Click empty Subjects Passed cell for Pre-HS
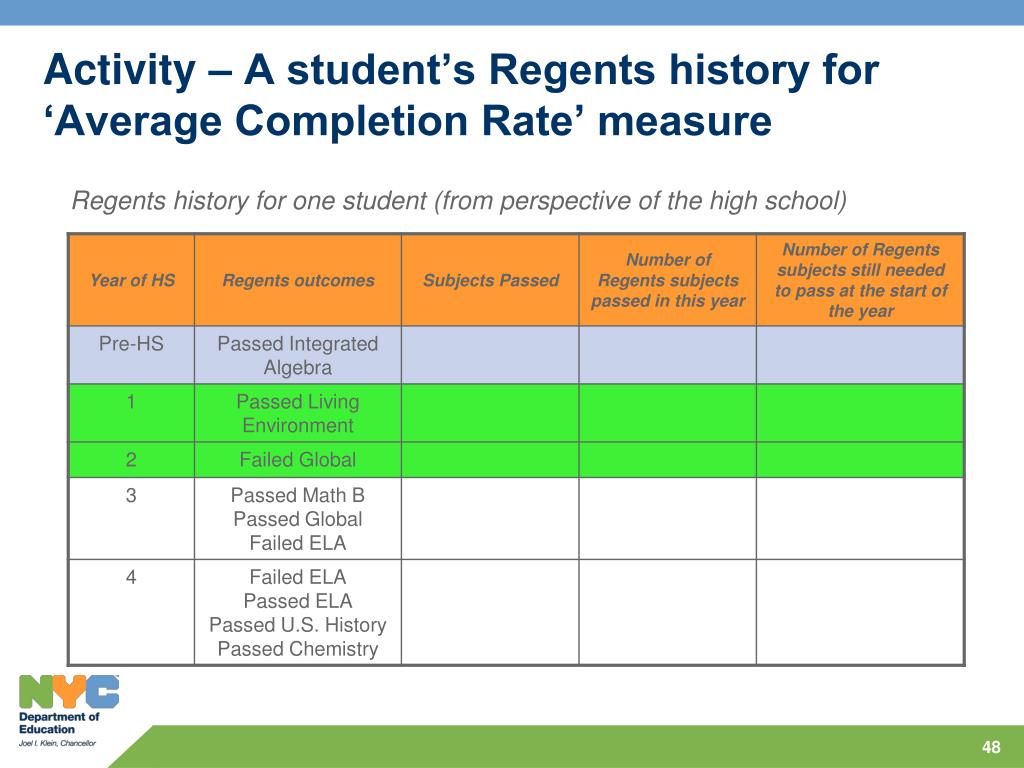 point(490,355)
